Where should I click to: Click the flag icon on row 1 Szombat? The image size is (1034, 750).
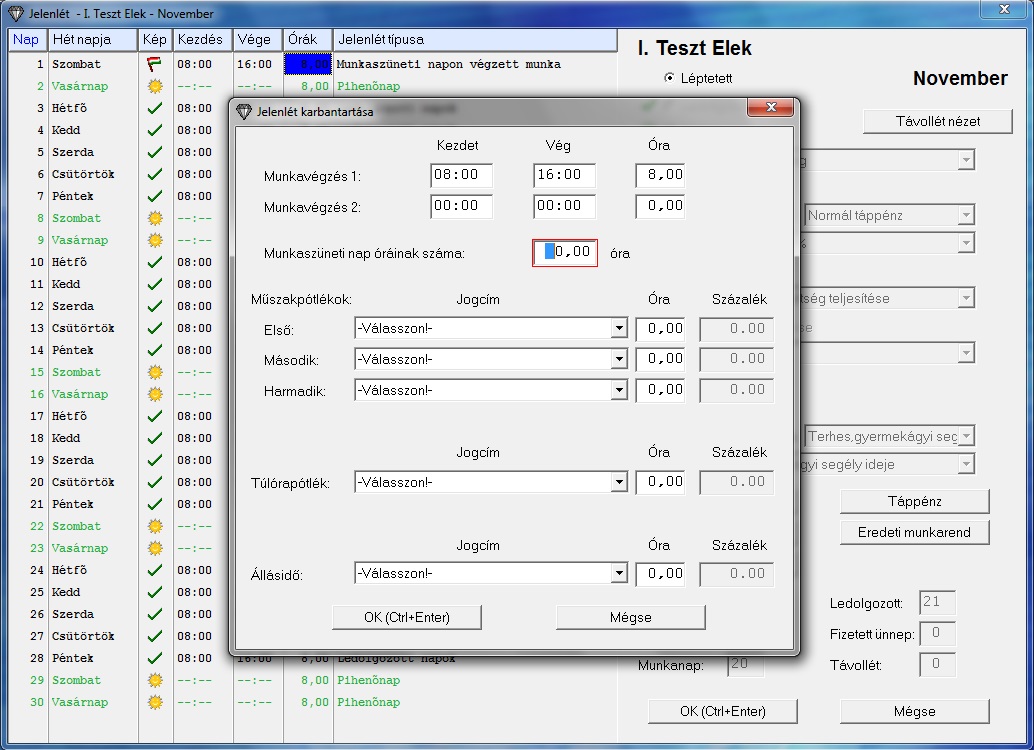[x=154, y=64]
